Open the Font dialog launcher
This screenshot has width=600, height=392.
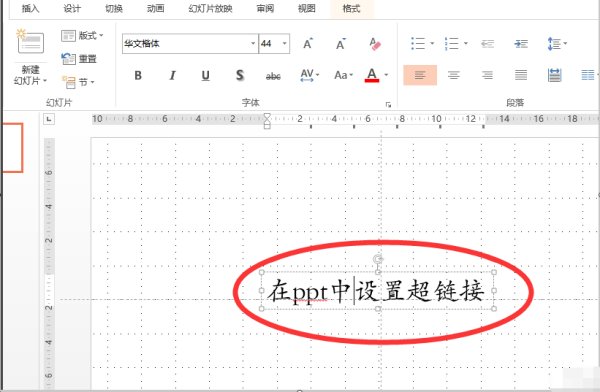tap(388, 105)
